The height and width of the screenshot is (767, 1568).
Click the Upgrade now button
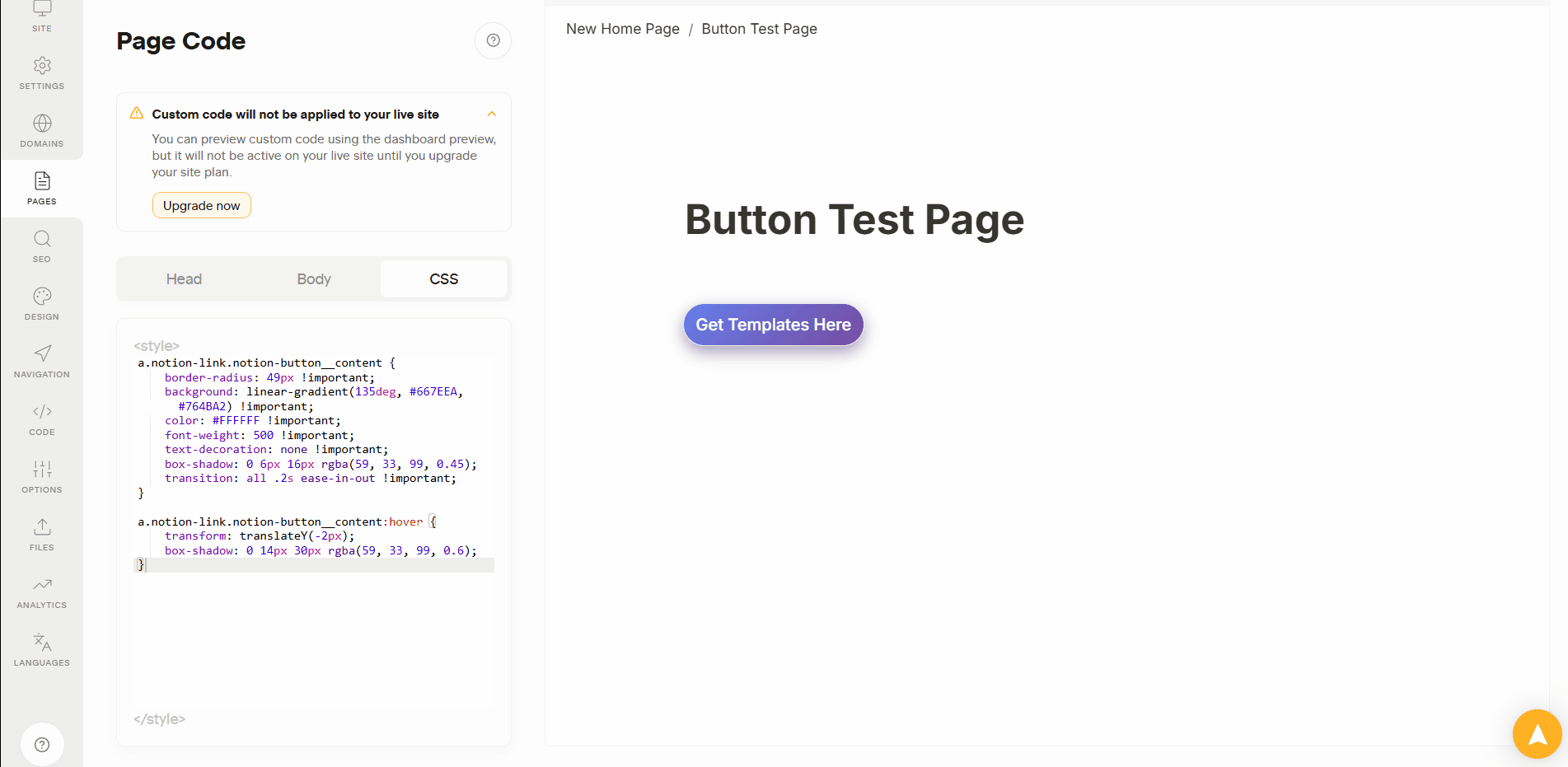pyautogui.click(x=202, y=205)
